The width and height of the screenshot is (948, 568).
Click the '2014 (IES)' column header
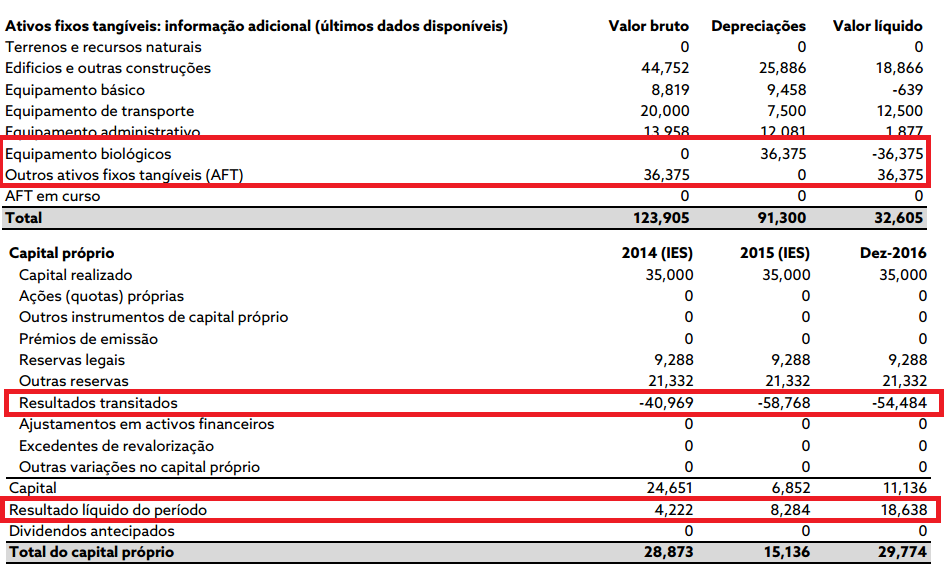click(656, 253)
